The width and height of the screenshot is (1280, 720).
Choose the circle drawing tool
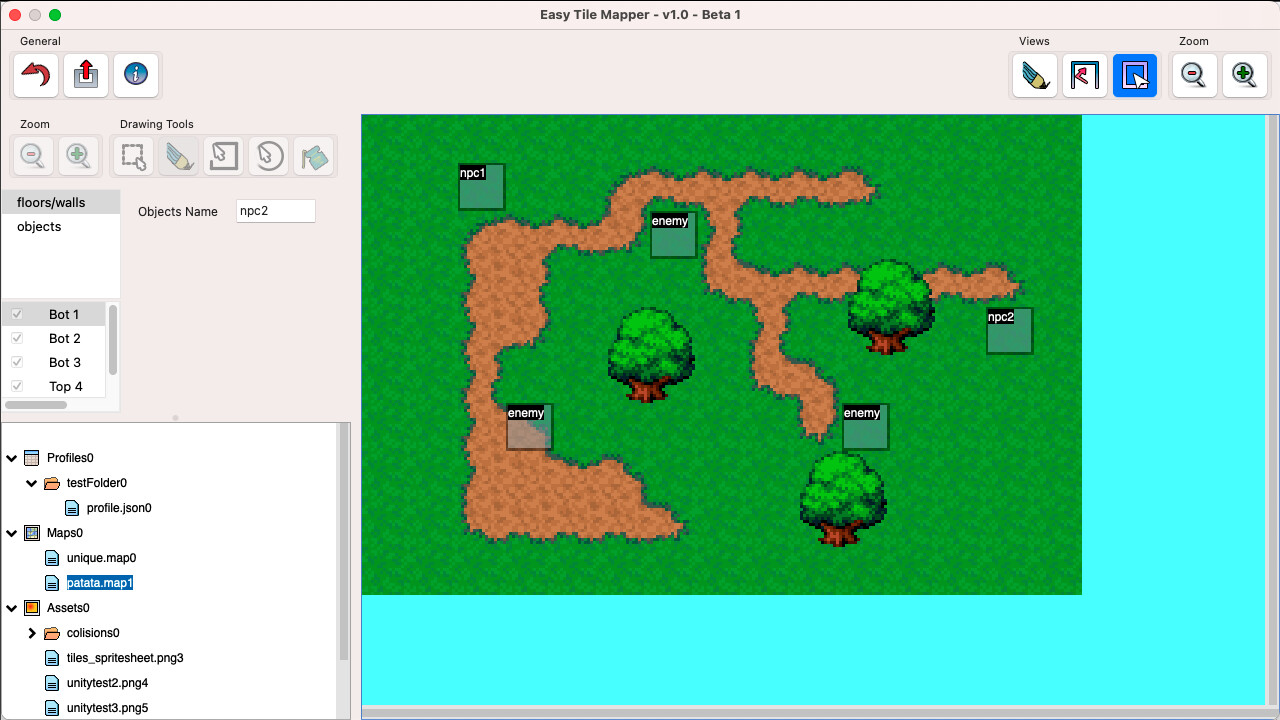coord(268,156)
